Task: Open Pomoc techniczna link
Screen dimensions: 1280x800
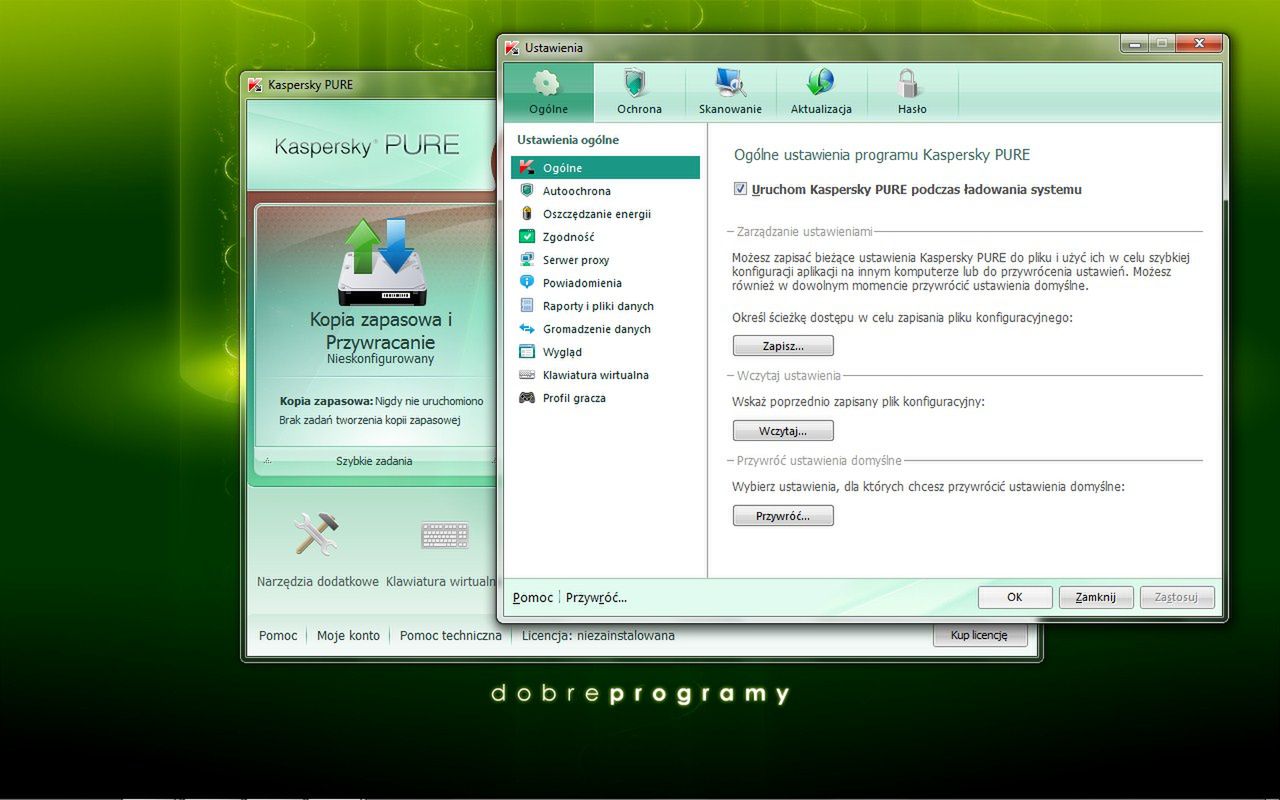Action: click(x=451, y=635)
